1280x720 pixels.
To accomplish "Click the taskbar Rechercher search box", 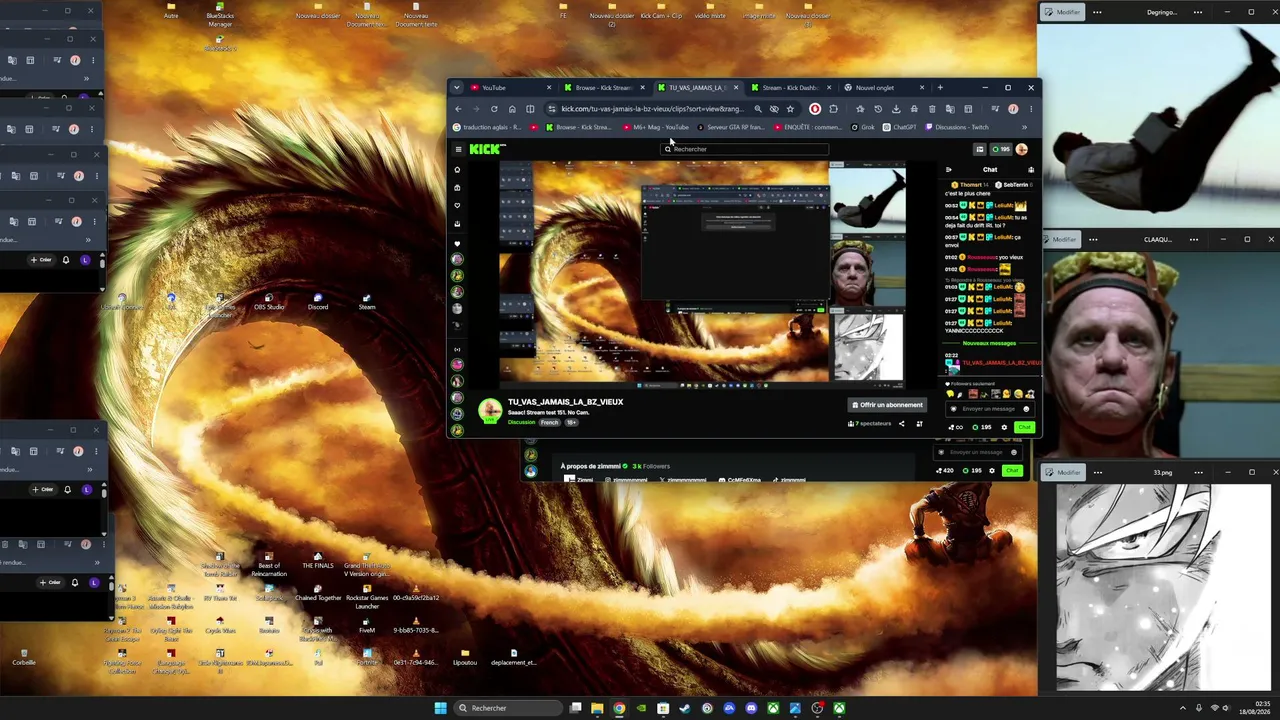I will tap(507, 708).
